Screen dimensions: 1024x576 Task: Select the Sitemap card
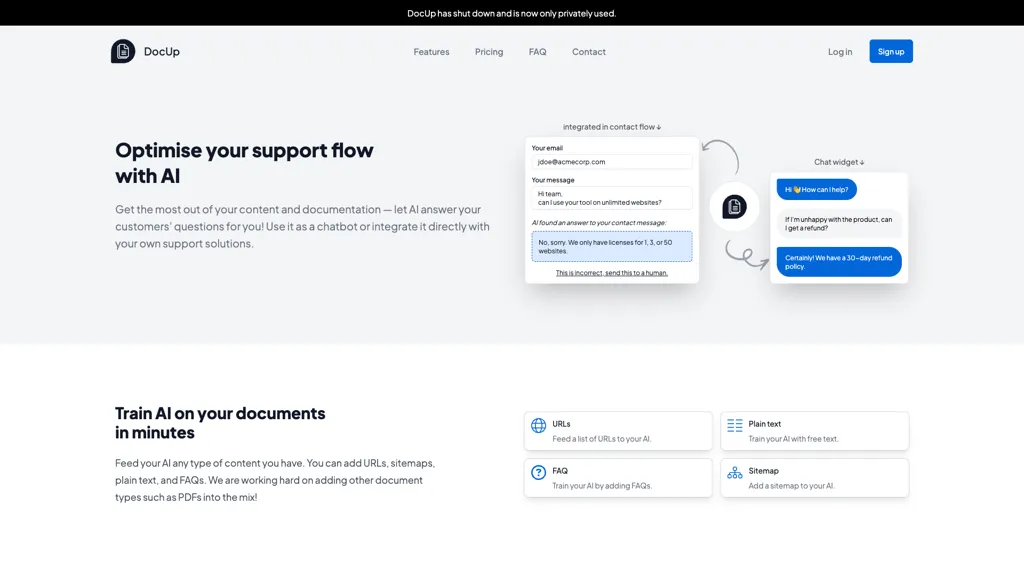(x=814, y=478)
